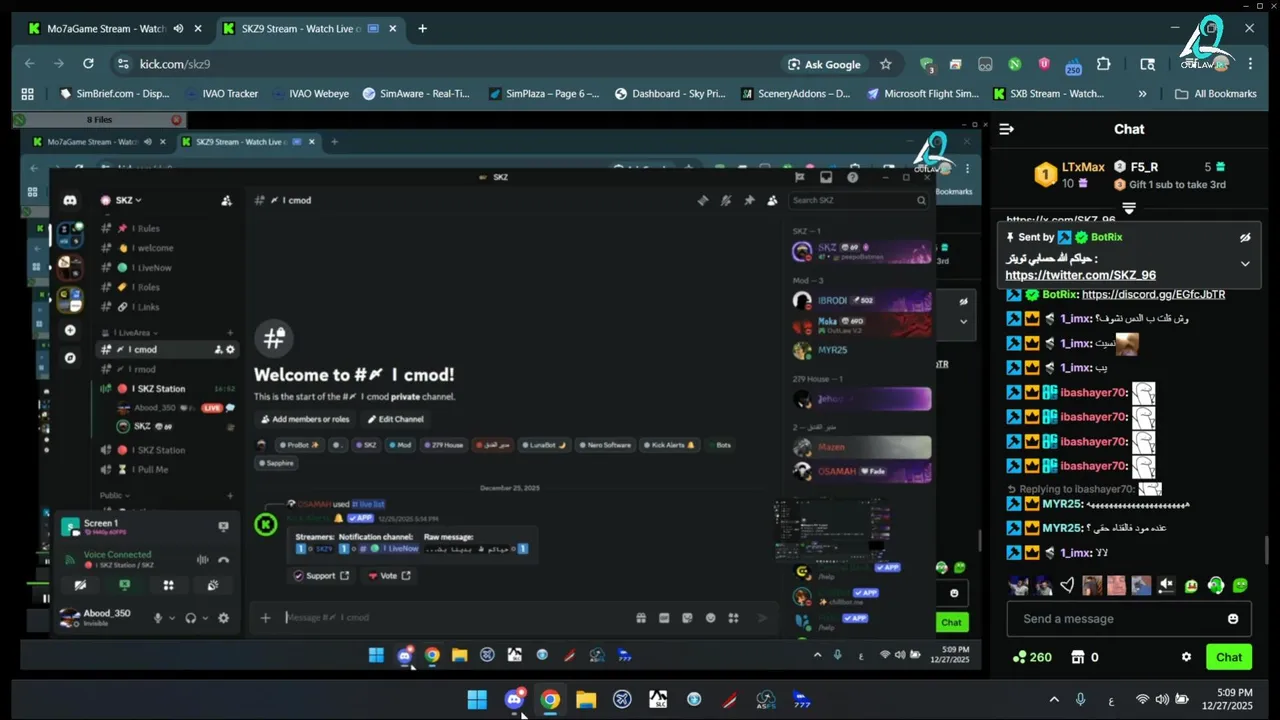Click the Ask Google button
The height and width of the screenshot is (720, 1280).
click(824, 64)
